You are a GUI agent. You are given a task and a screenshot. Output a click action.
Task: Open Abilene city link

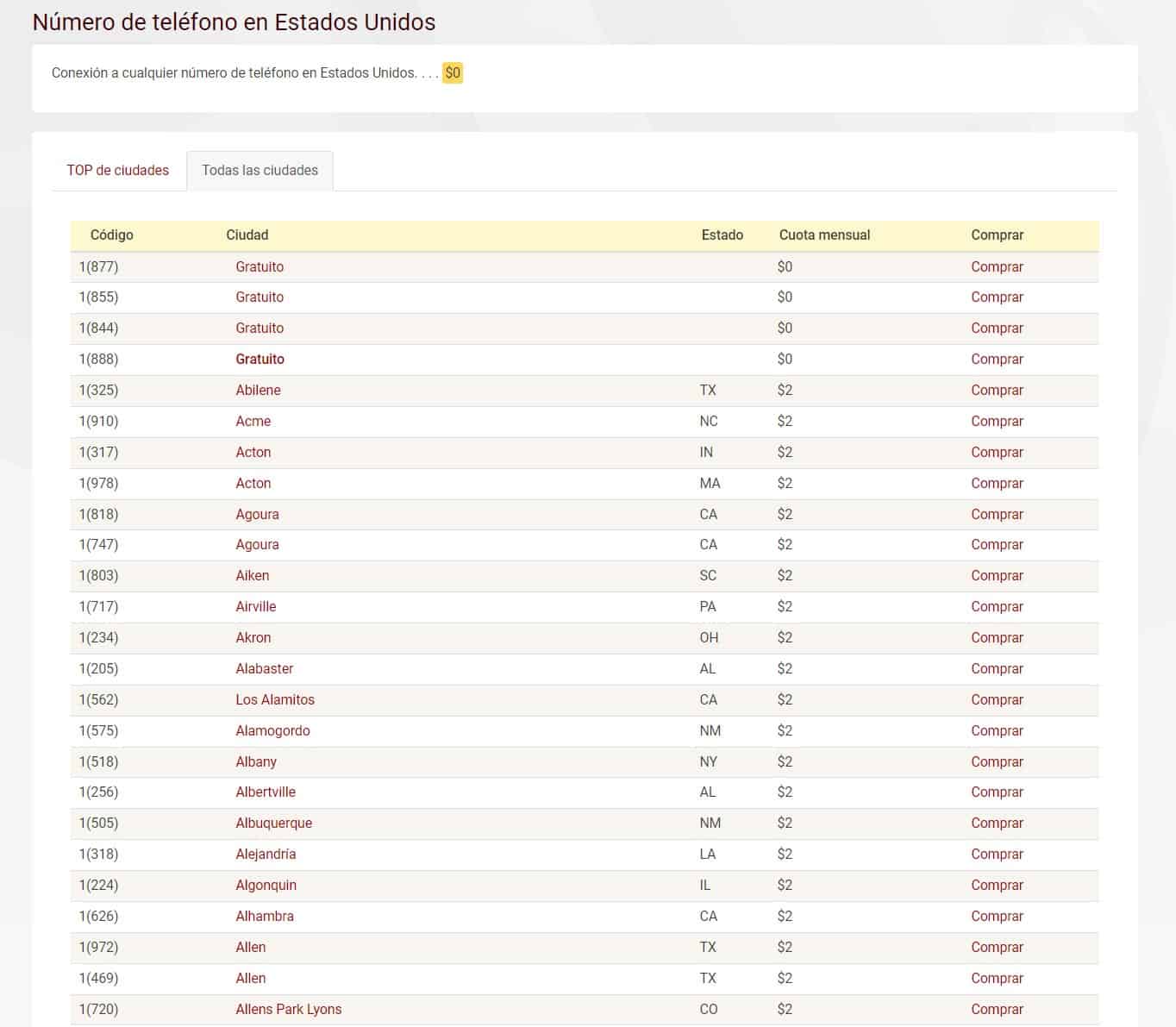(258, 390)
